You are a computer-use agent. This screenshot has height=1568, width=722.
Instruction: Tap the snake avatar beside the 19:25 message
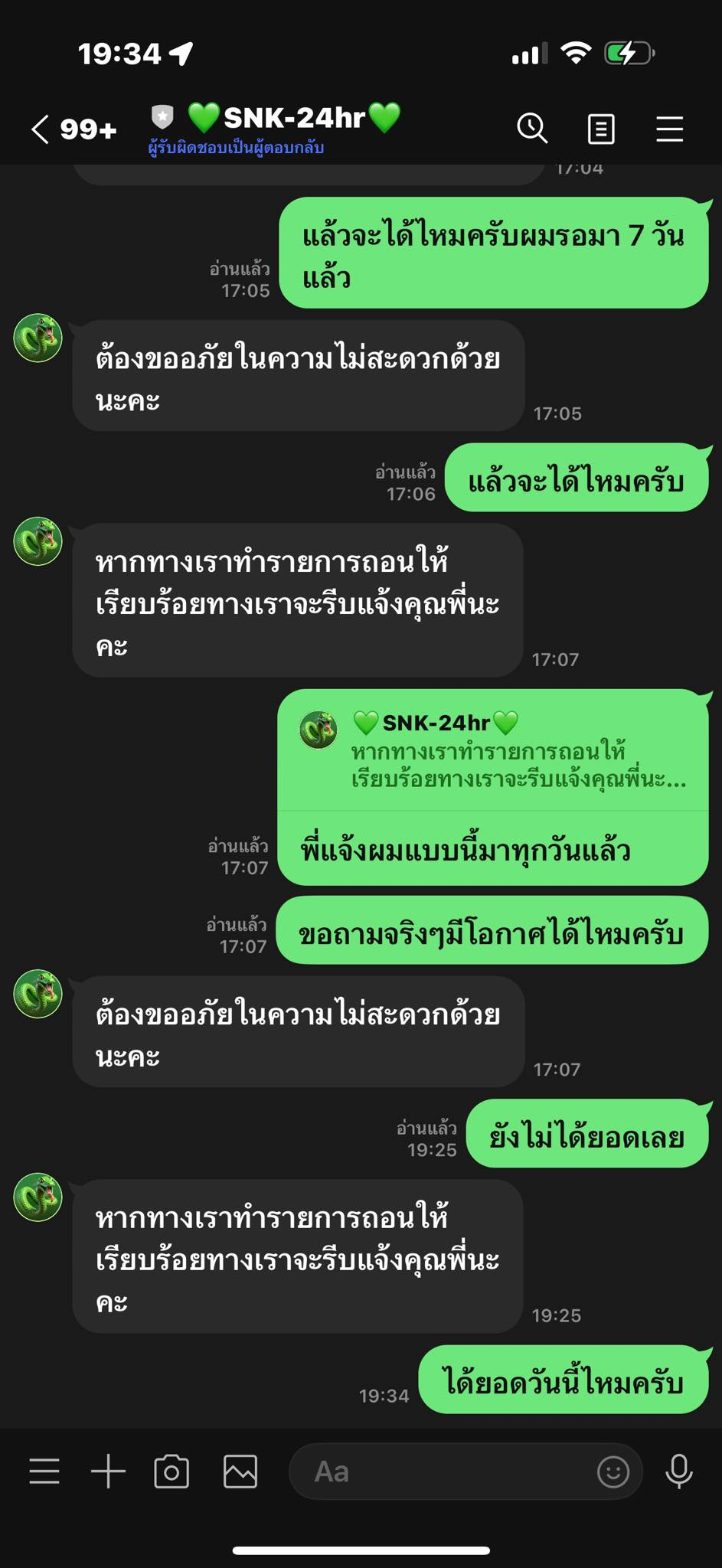tap(38, 1197)
